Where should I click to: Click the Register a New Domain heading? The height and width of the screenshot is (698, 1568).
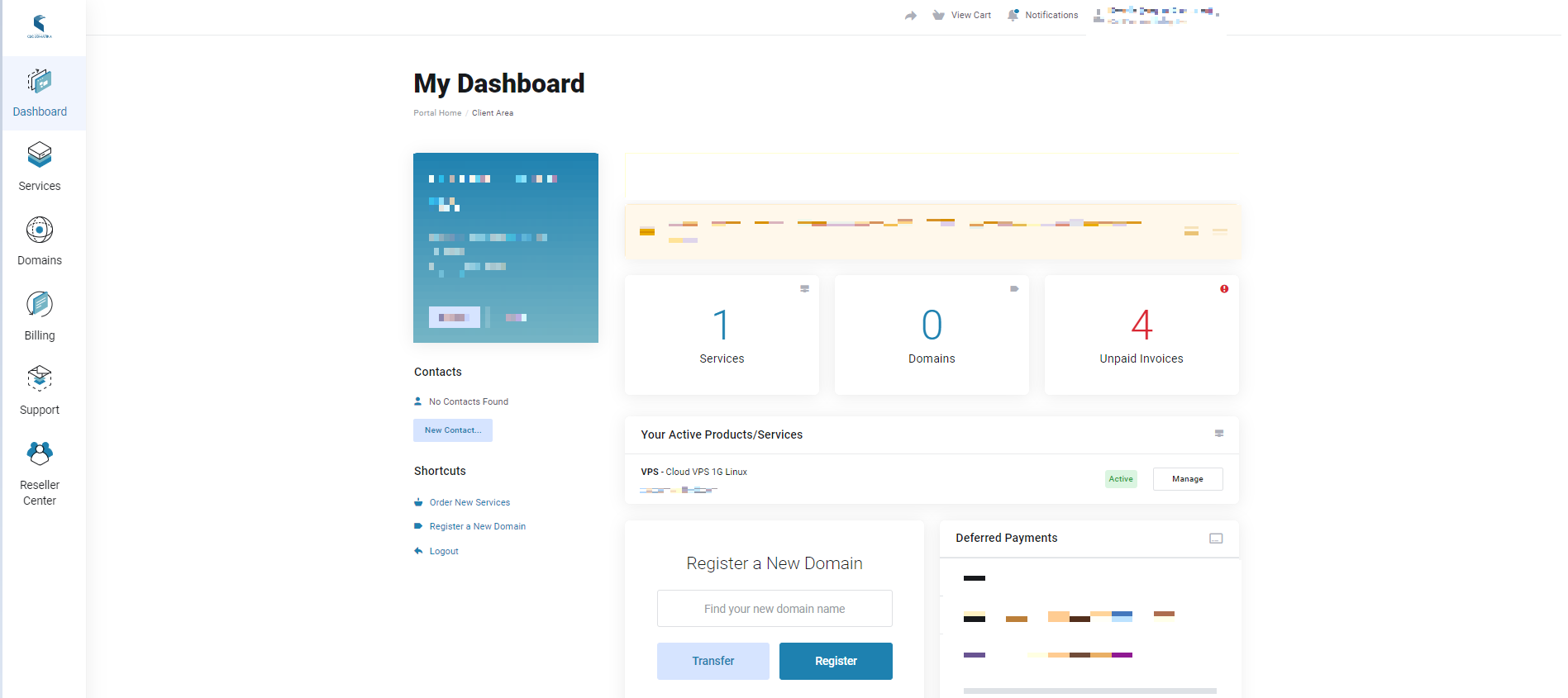[774, 563]
